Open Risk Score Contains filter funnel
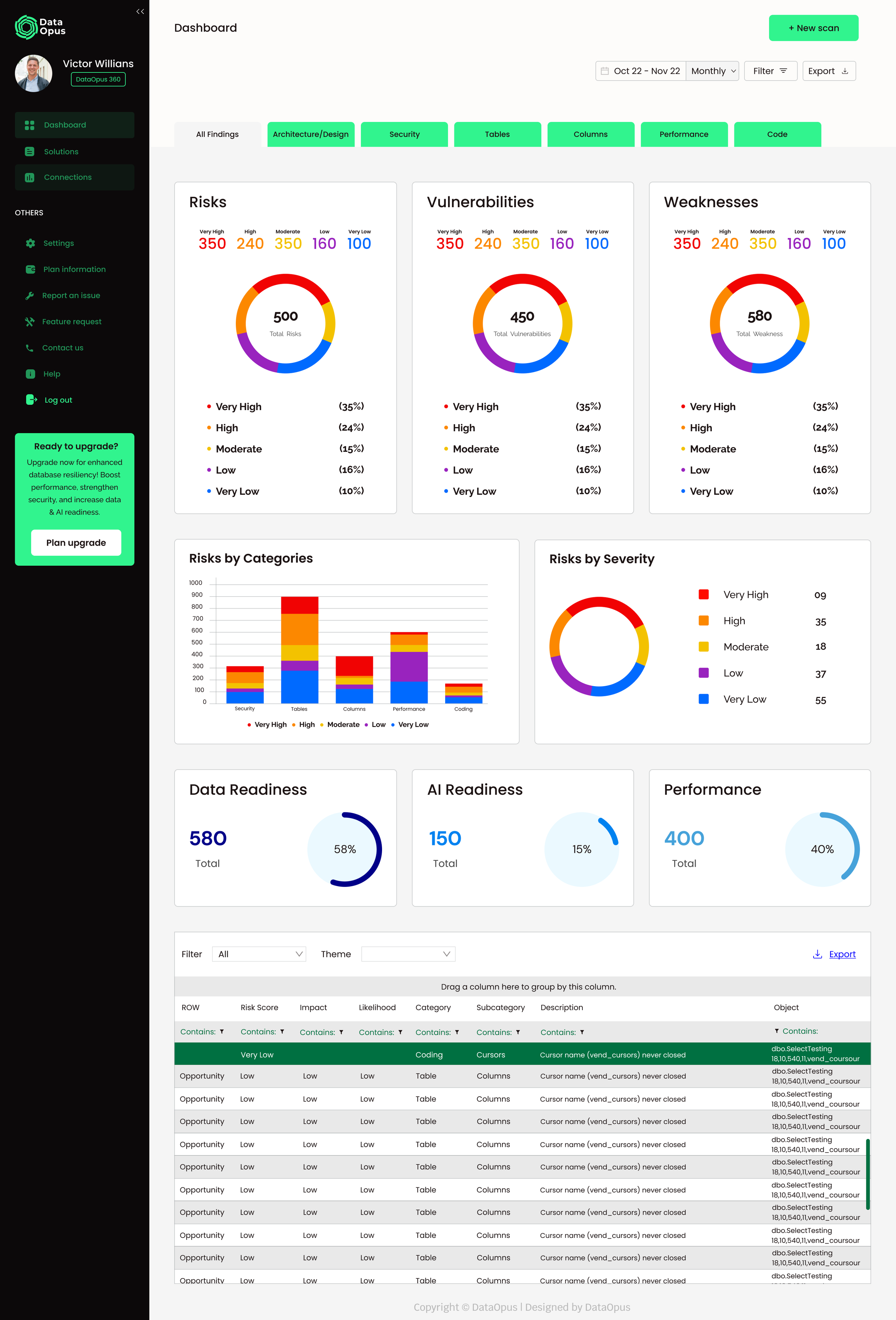Viewport: 896px width, 1320px height. pos(282,1031)
